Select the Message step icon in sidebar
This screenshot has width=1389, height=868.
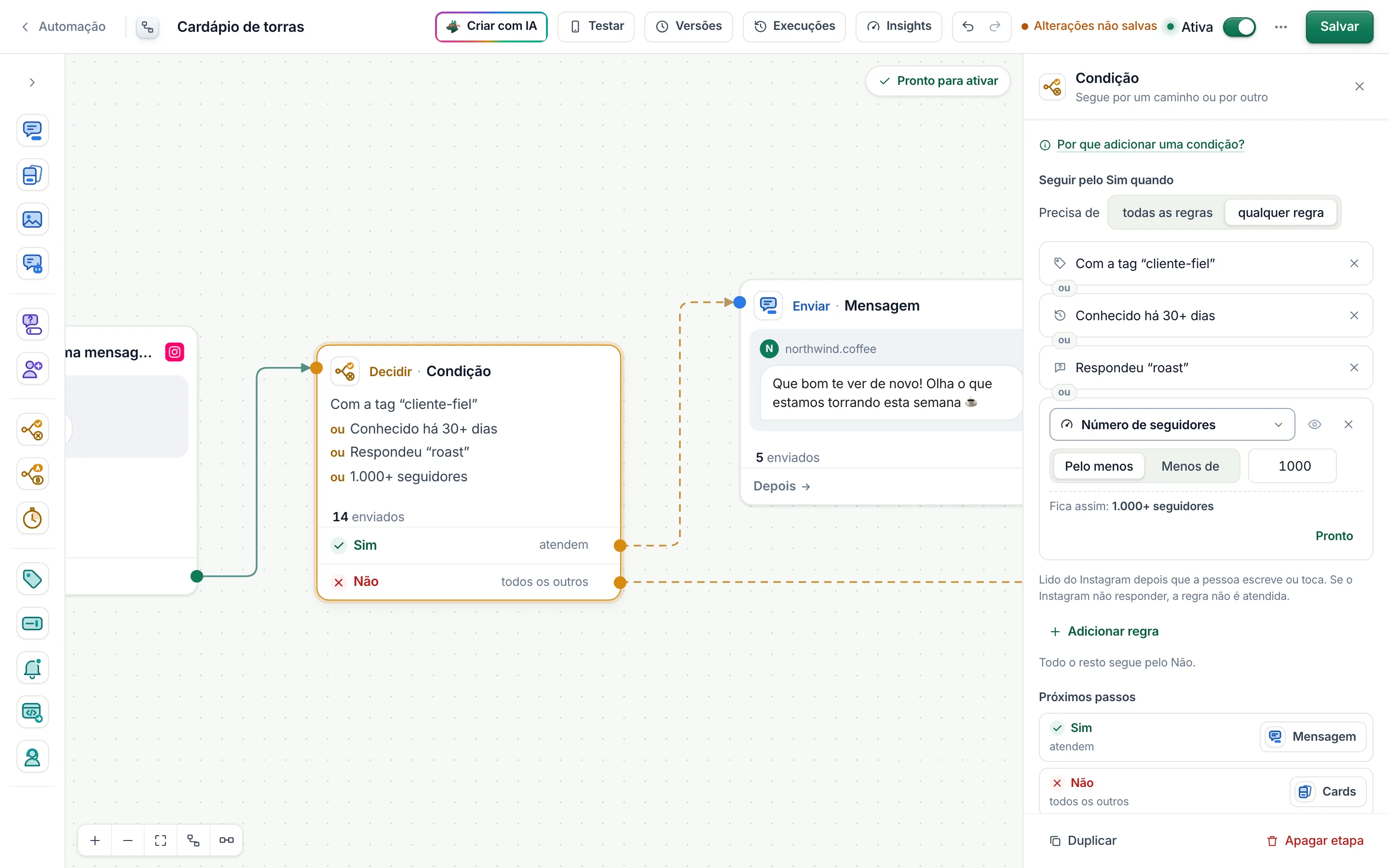click(x=32, y=130)
